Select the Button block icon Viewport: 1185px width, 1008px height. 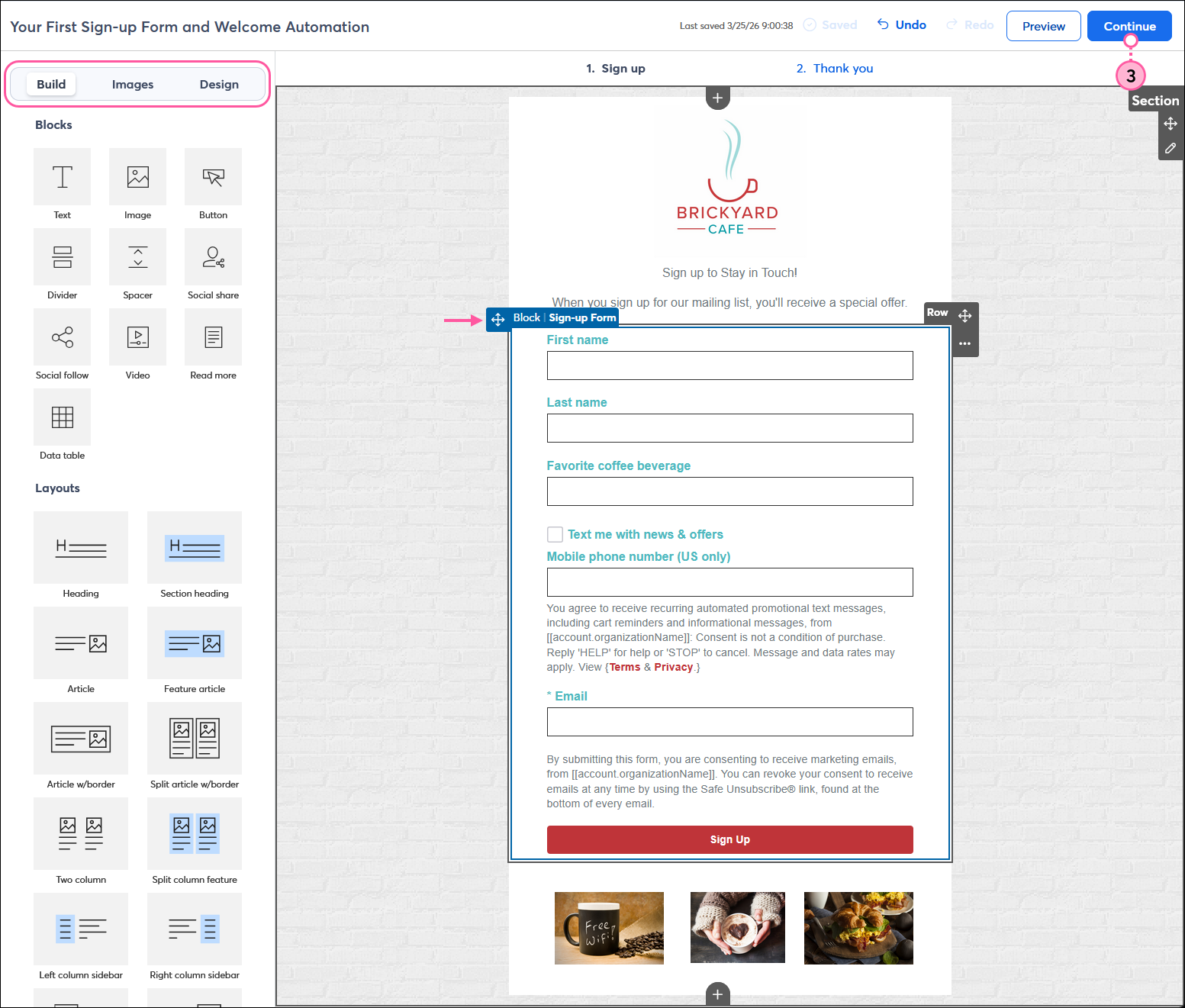tap(213, 176)
